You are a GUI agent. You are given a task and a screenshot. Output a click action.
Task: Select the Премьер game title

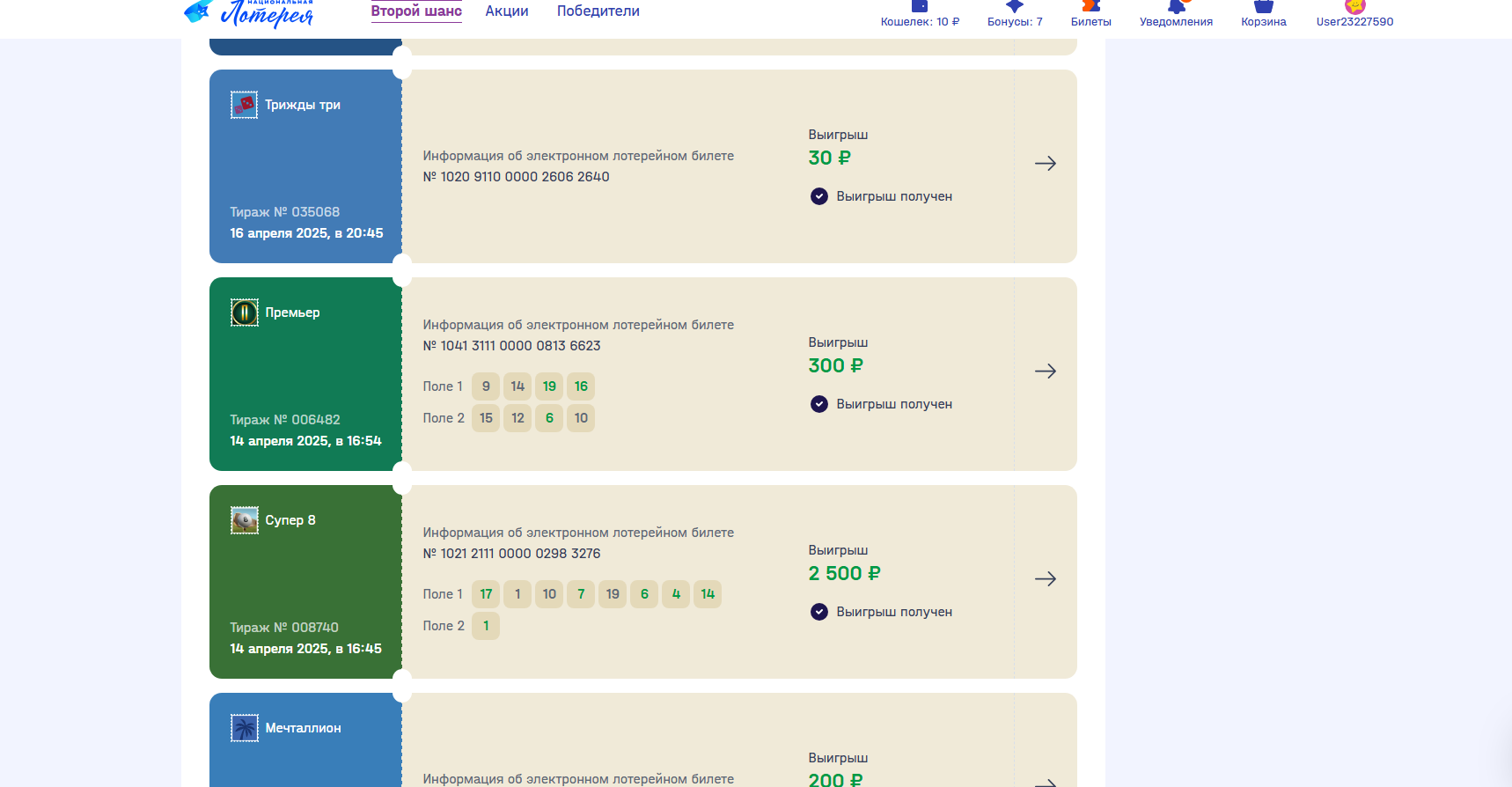(x=292, y=313)
